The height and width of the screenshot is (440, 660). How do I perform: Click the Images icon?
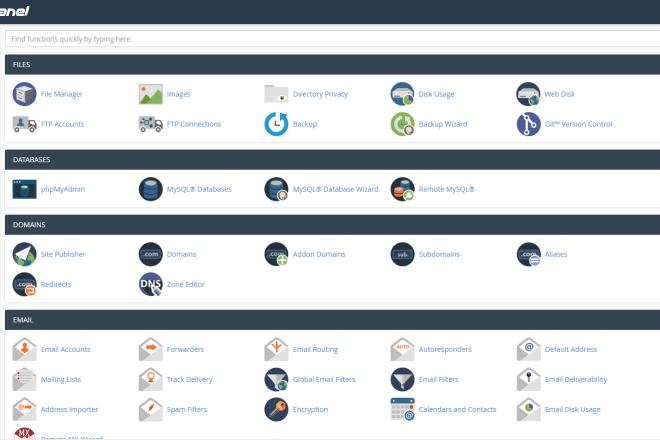tap(151, 94)
